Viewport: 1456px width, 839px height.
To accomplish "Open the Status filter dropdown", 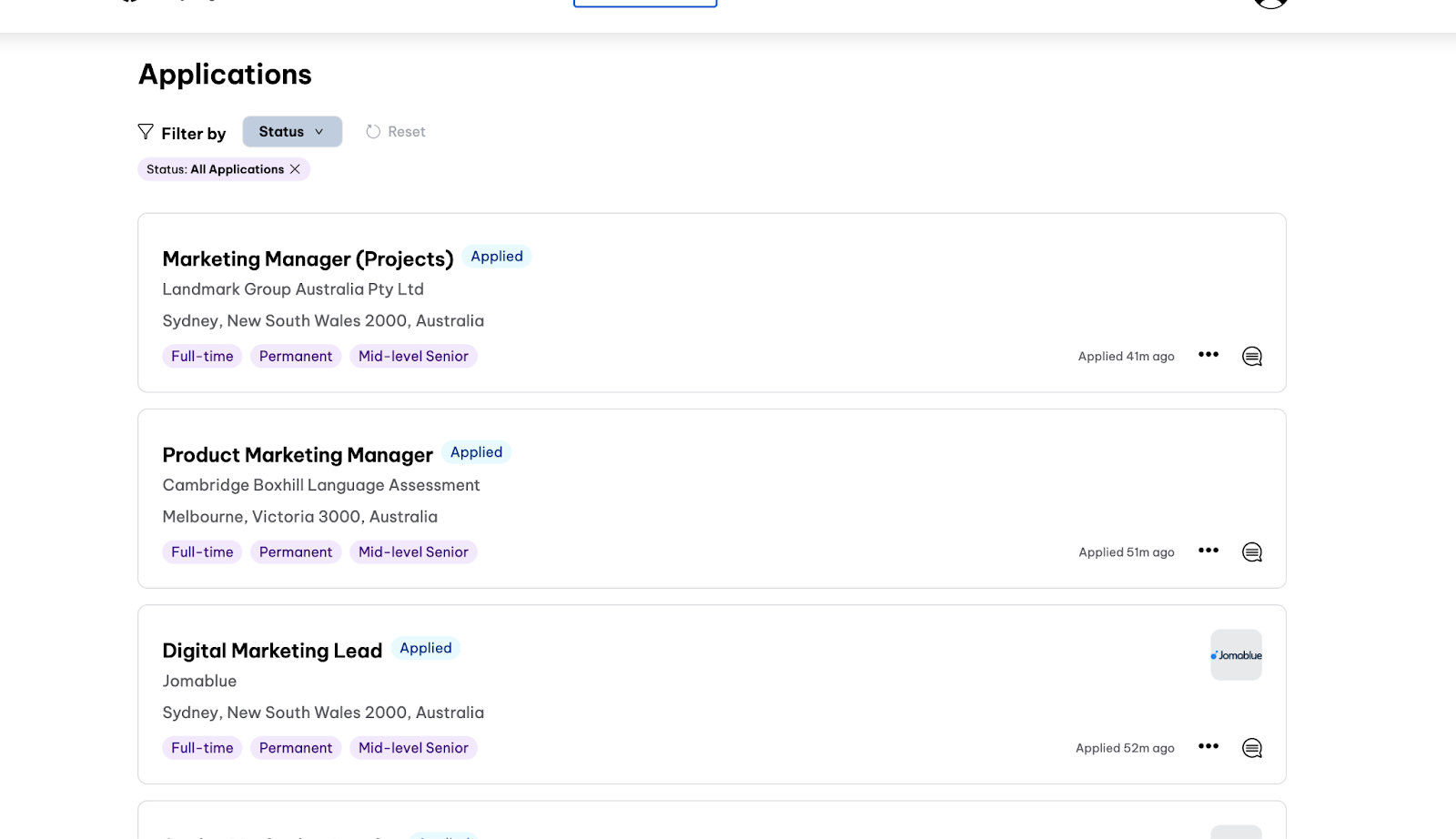I will click(x=292, y=132).
